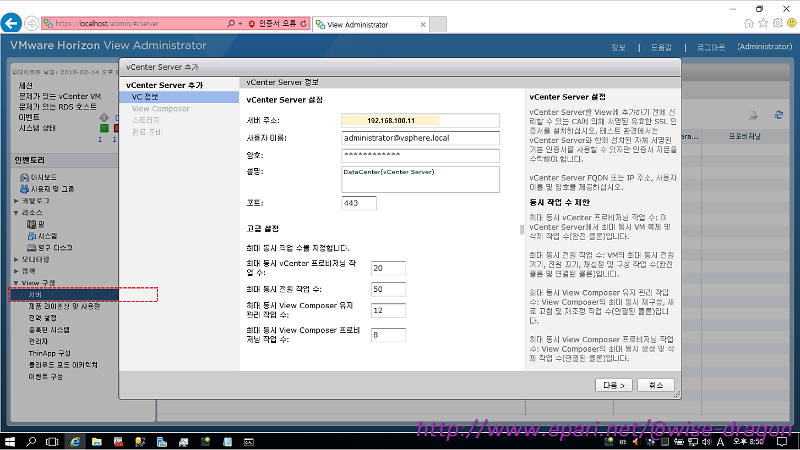Click 로그아웃 link in header
The width and height of the screenshot is (800, 450).
[x=711, y=47]
